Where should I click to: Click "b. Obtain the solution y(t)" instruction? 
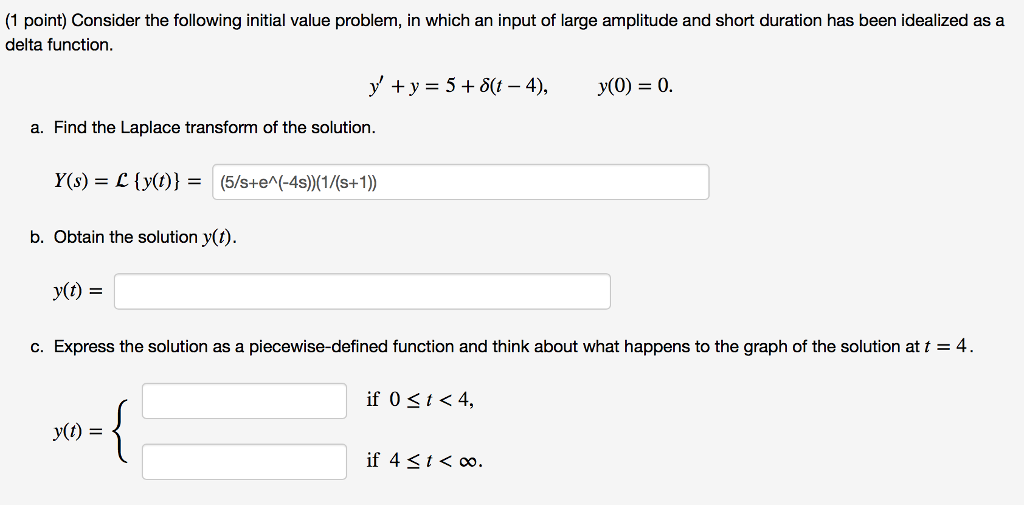pyautogui.click(x=133, y=237)
